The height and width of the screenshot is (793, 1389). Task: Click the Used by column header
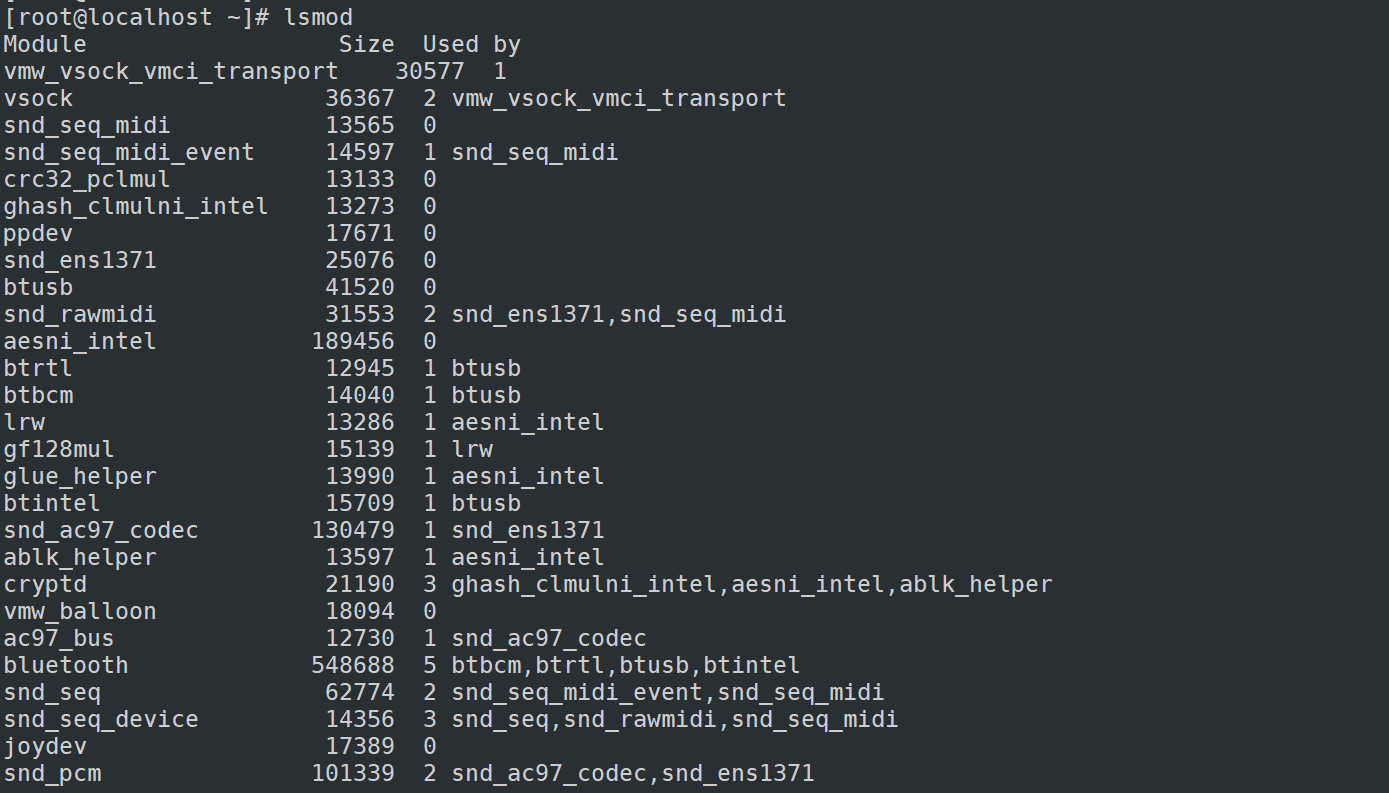click(472, 44)
